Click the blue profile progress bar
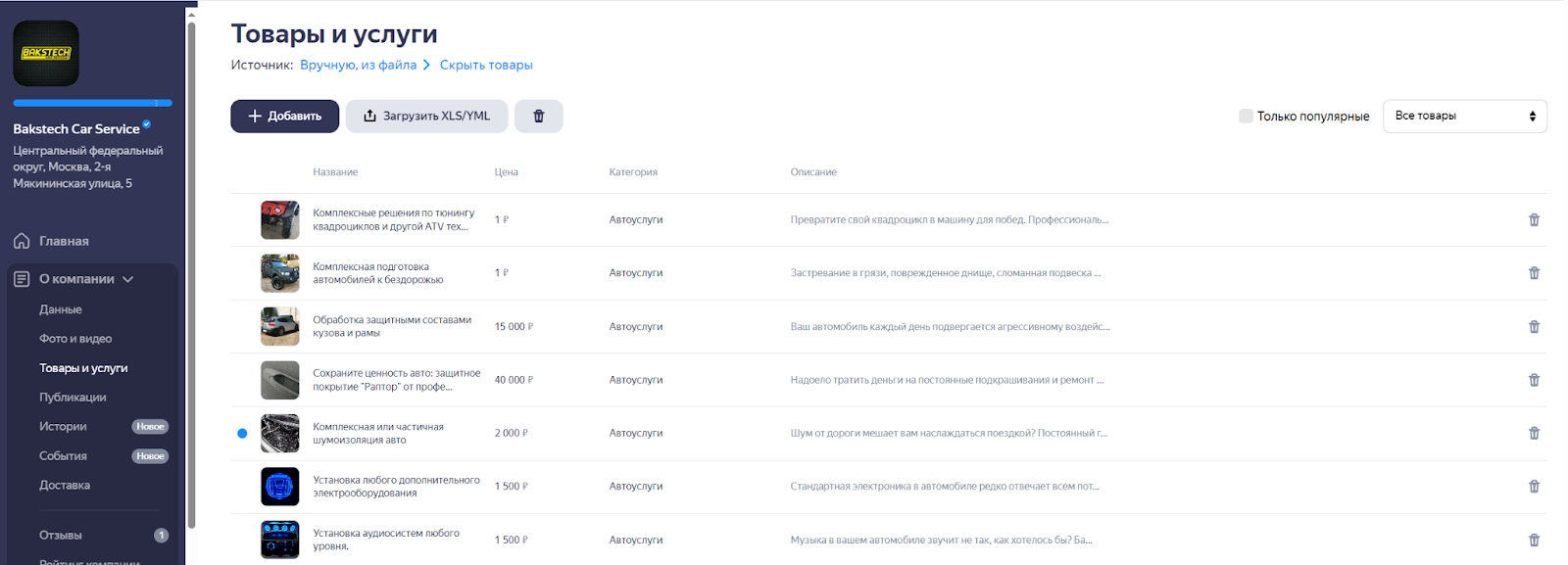 pos(92,103)
